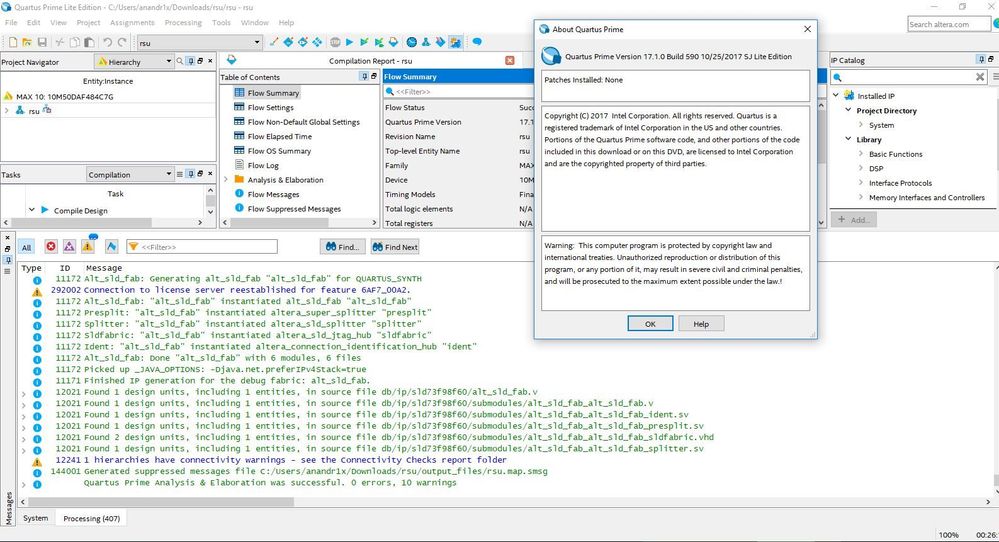The image size is (999, 542).
Task: Click the Find binoculars button
Action: (342, 247)
